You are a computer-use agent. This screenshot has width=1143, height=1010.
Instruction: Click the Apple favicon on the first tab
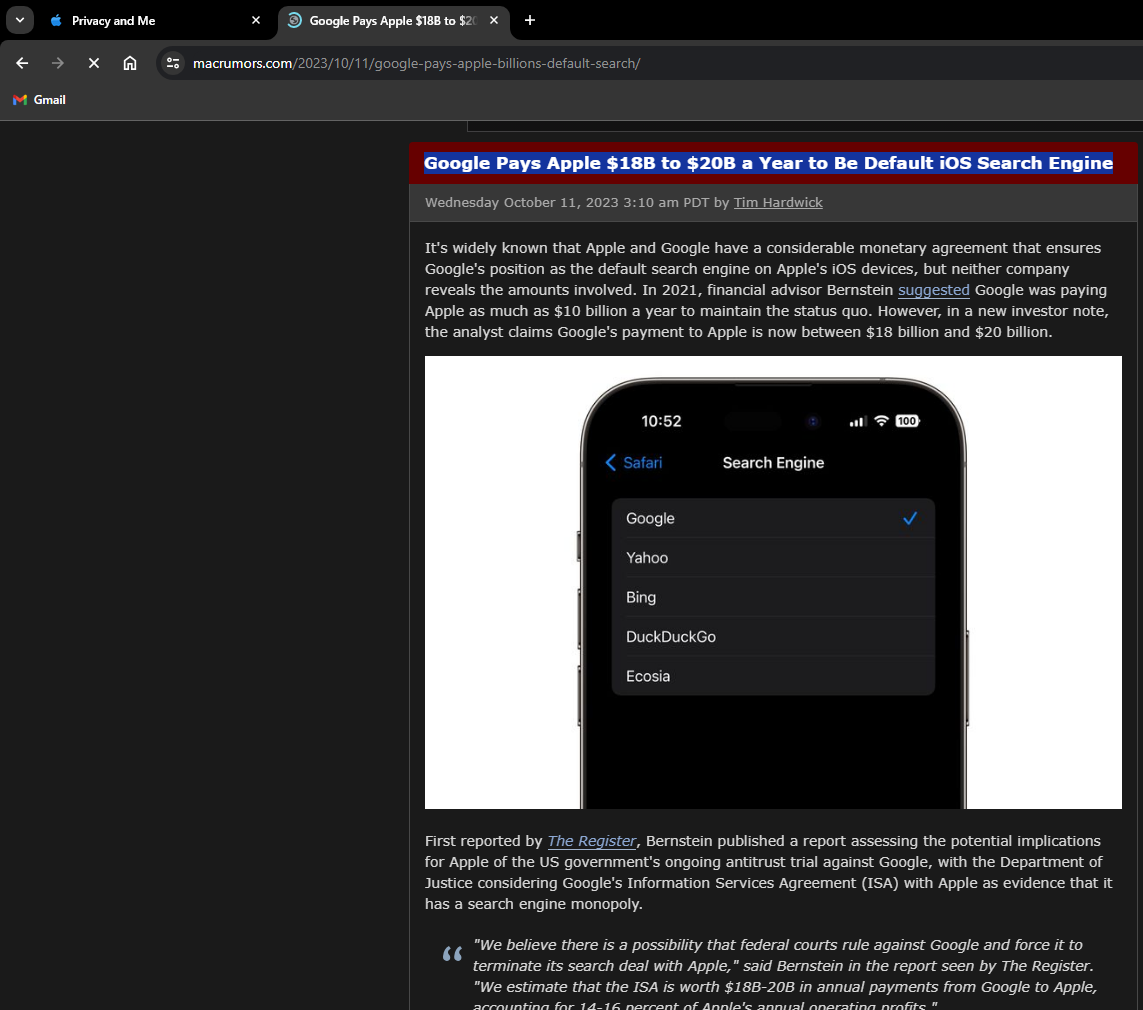(56, 20)
